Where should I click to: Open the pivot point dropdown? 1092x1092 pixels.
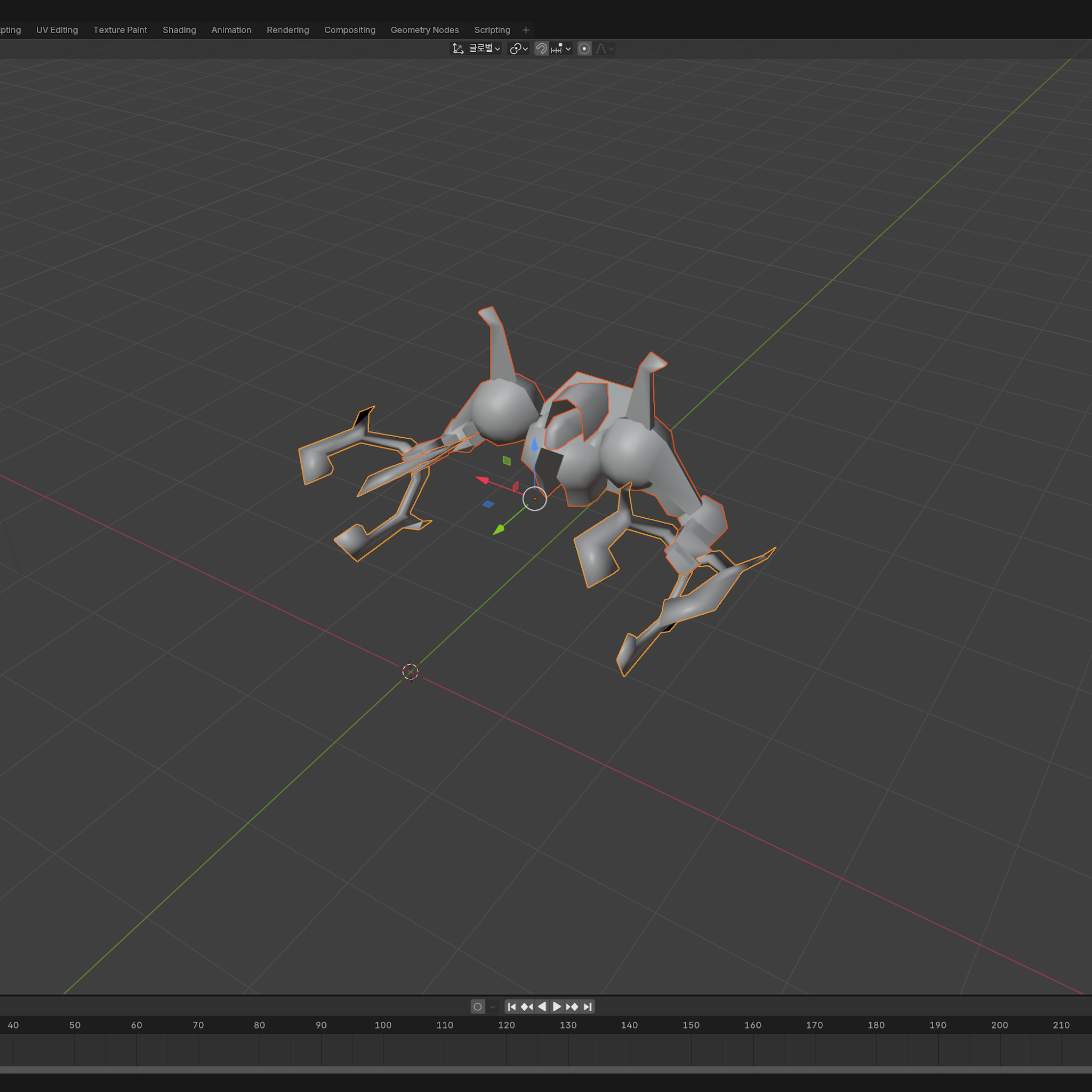pos(518,49)
